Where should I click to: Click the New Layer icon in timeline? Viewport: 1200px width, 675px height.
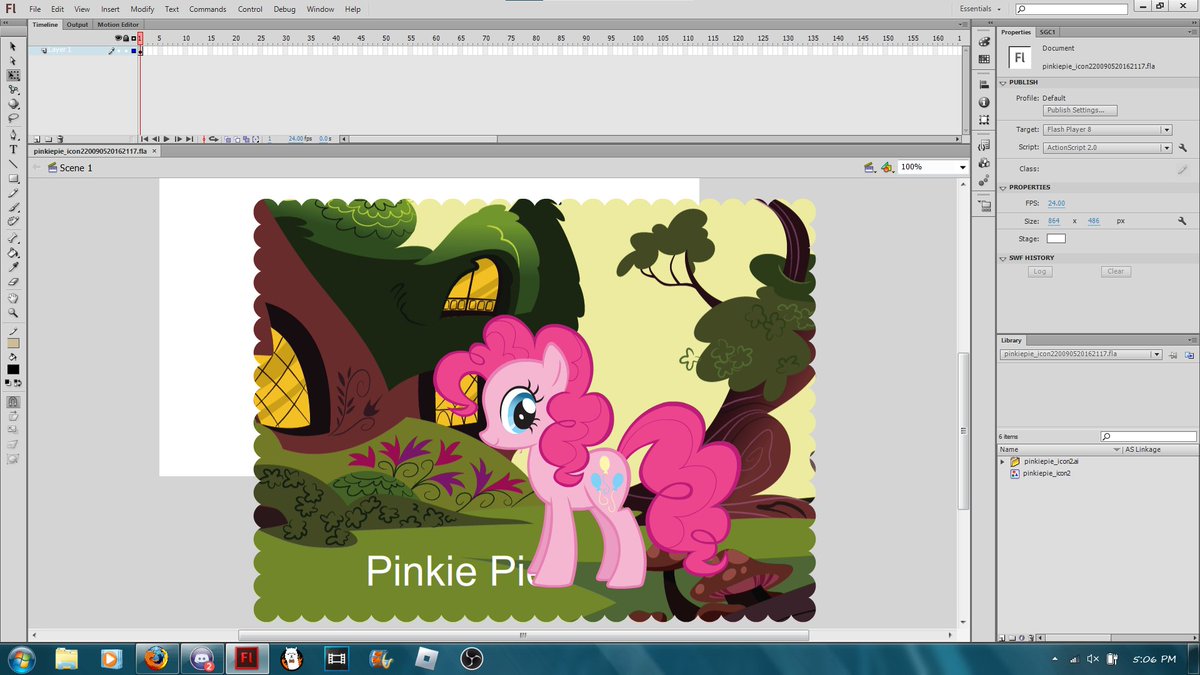coord(37,139)
